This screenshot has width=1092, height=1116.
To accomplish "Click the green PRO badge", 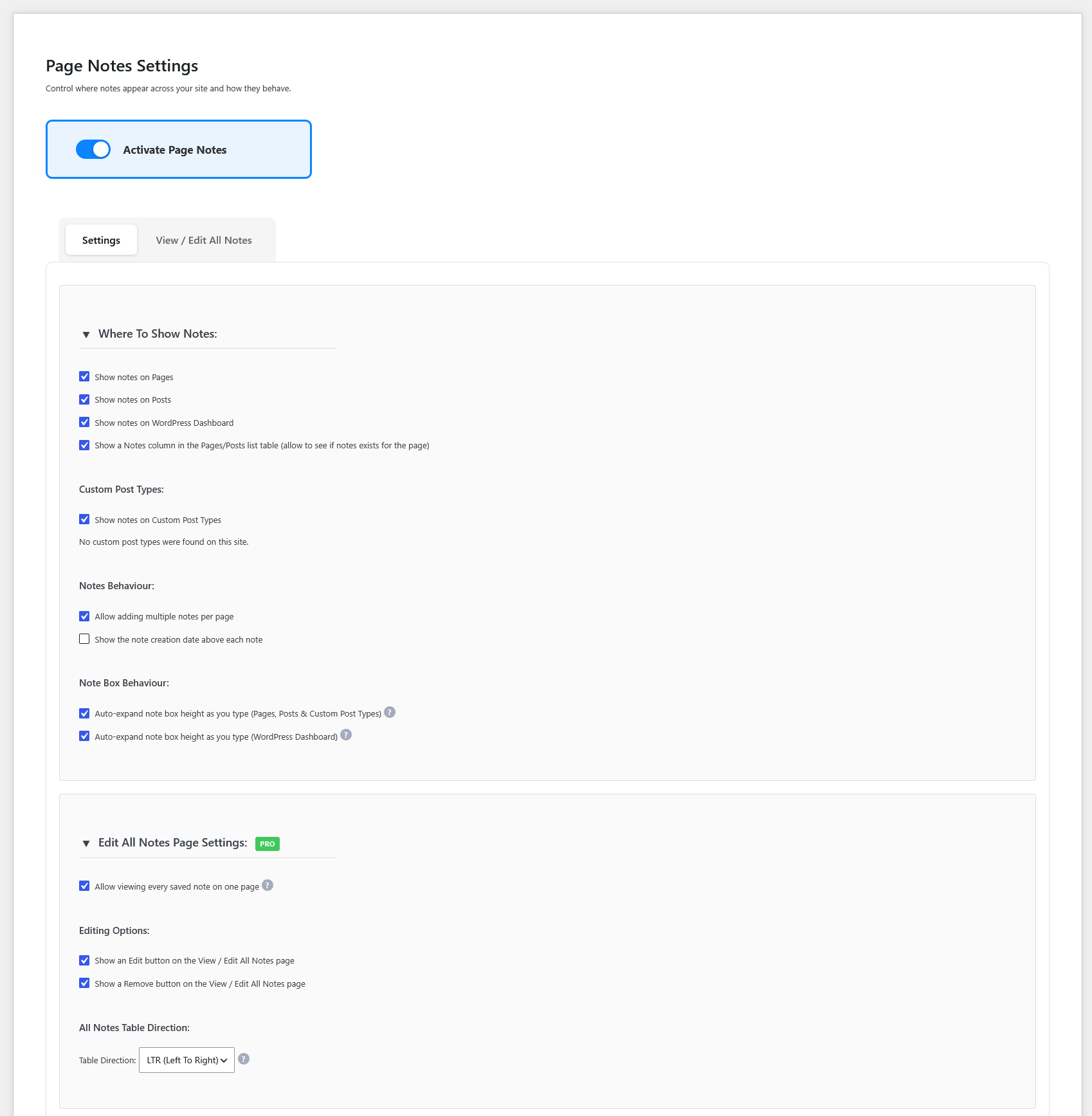I will click(268, 844).
